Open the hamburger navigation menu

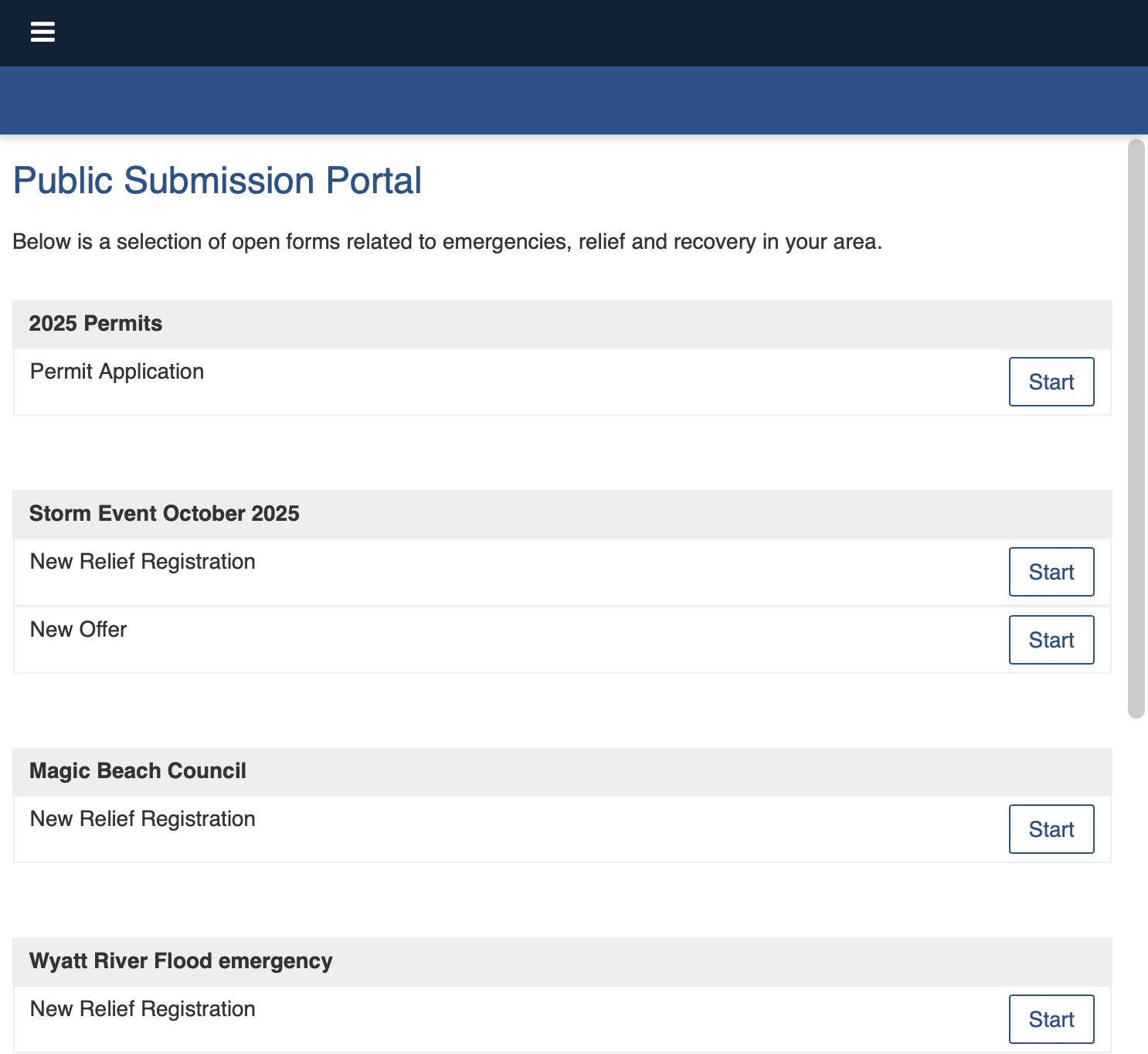(x=42, y=32)
